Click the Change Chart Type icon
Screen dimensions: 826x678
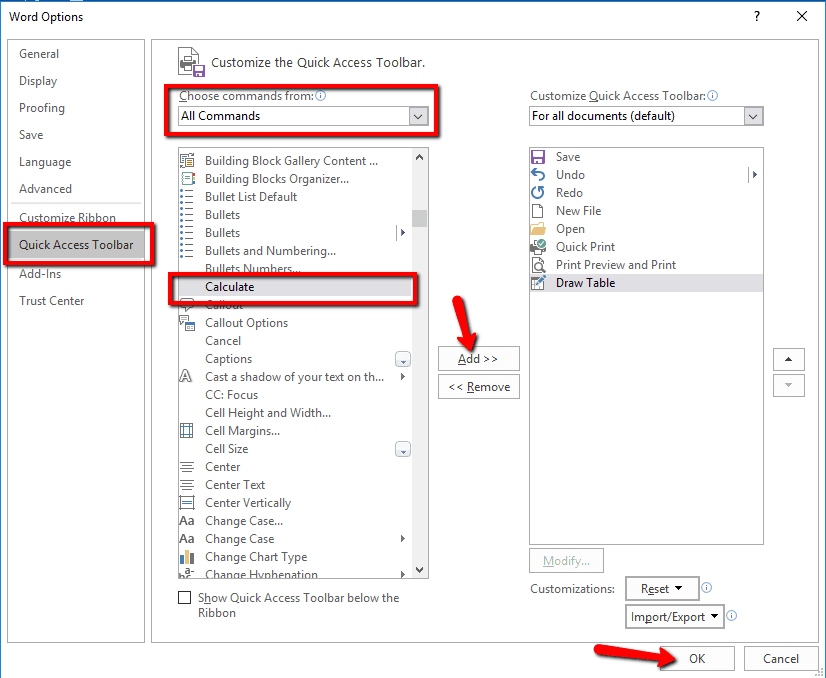pyautogui.click(x=187, y=557)
